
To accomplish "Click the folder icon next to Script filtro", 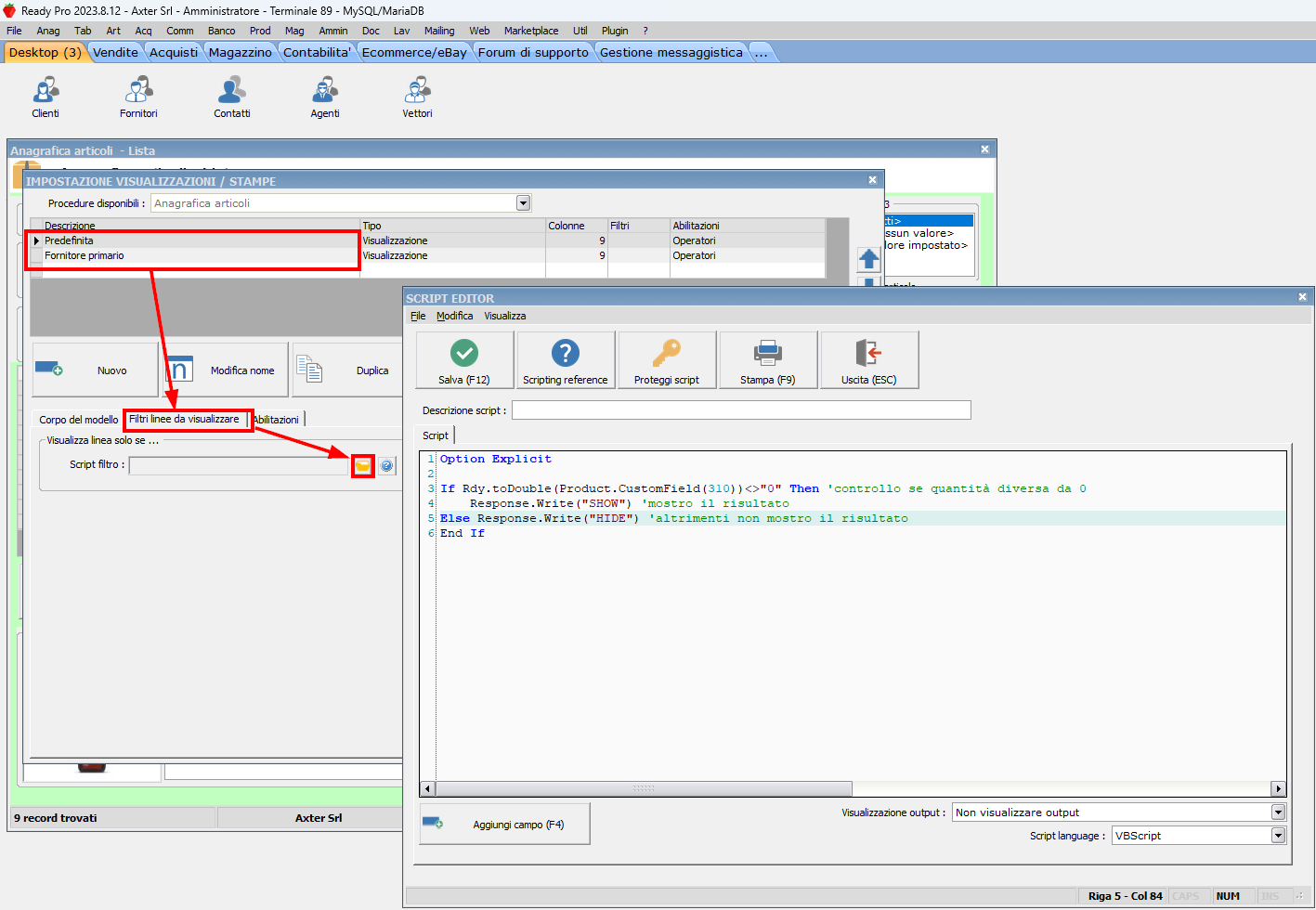I will 363,465.
